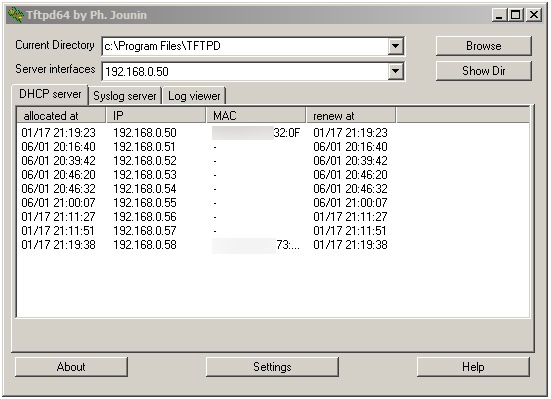The width and height of the screenshot is (551, 399).
Task: Click renew time 06/01 20:46:32
Action: (350, 189)
